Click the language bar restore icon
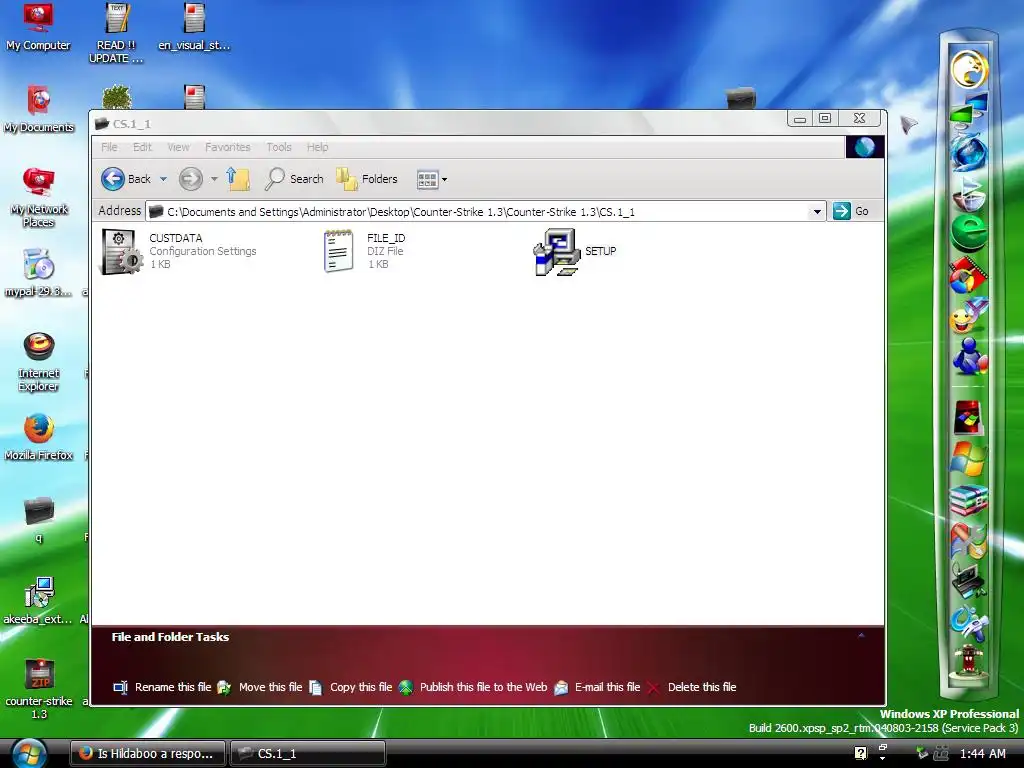1024x768 pixels. click(x=882, y=748)
